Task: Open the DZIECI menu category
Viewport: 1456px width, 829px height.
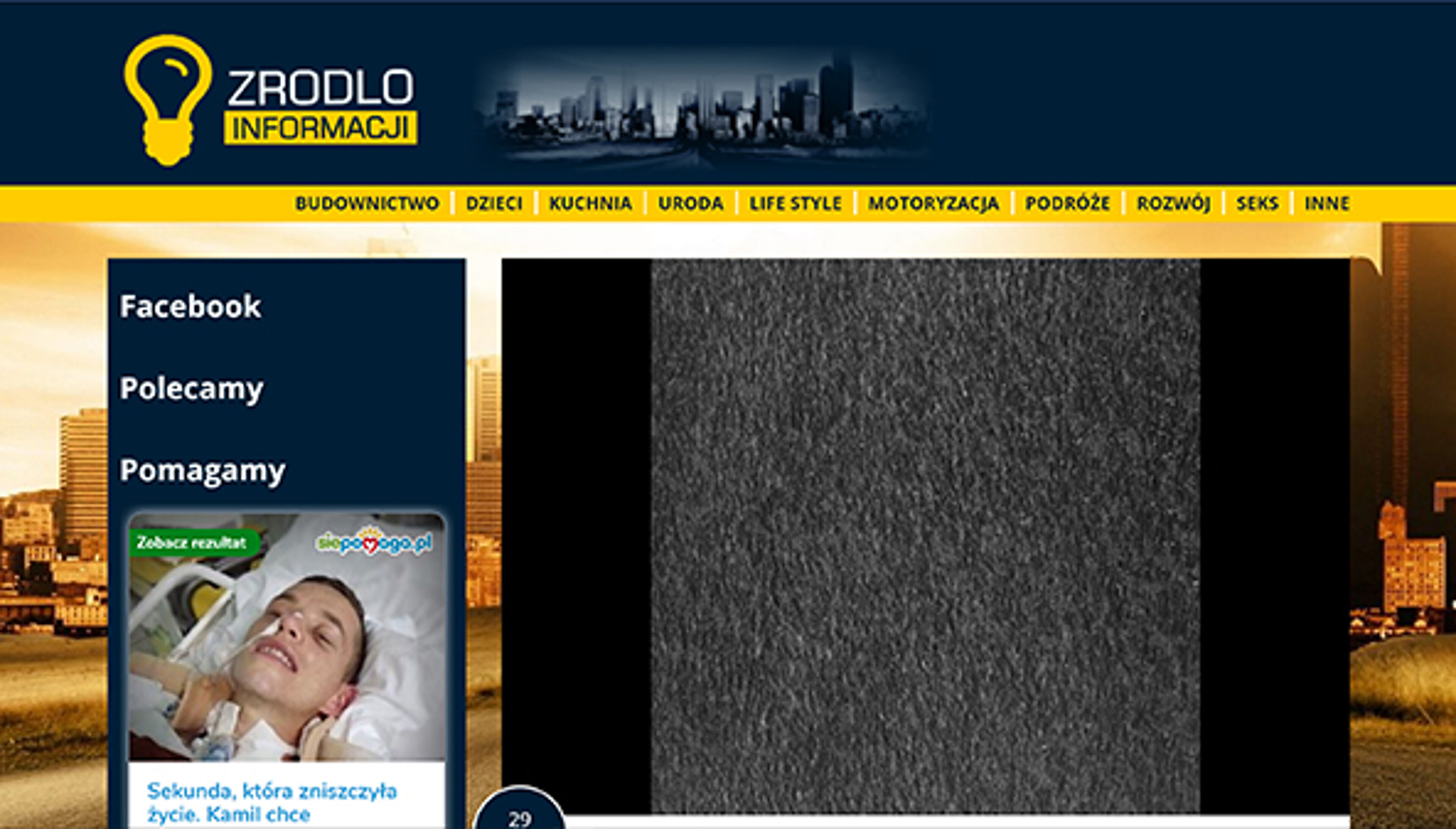Action: click(494, 203)
